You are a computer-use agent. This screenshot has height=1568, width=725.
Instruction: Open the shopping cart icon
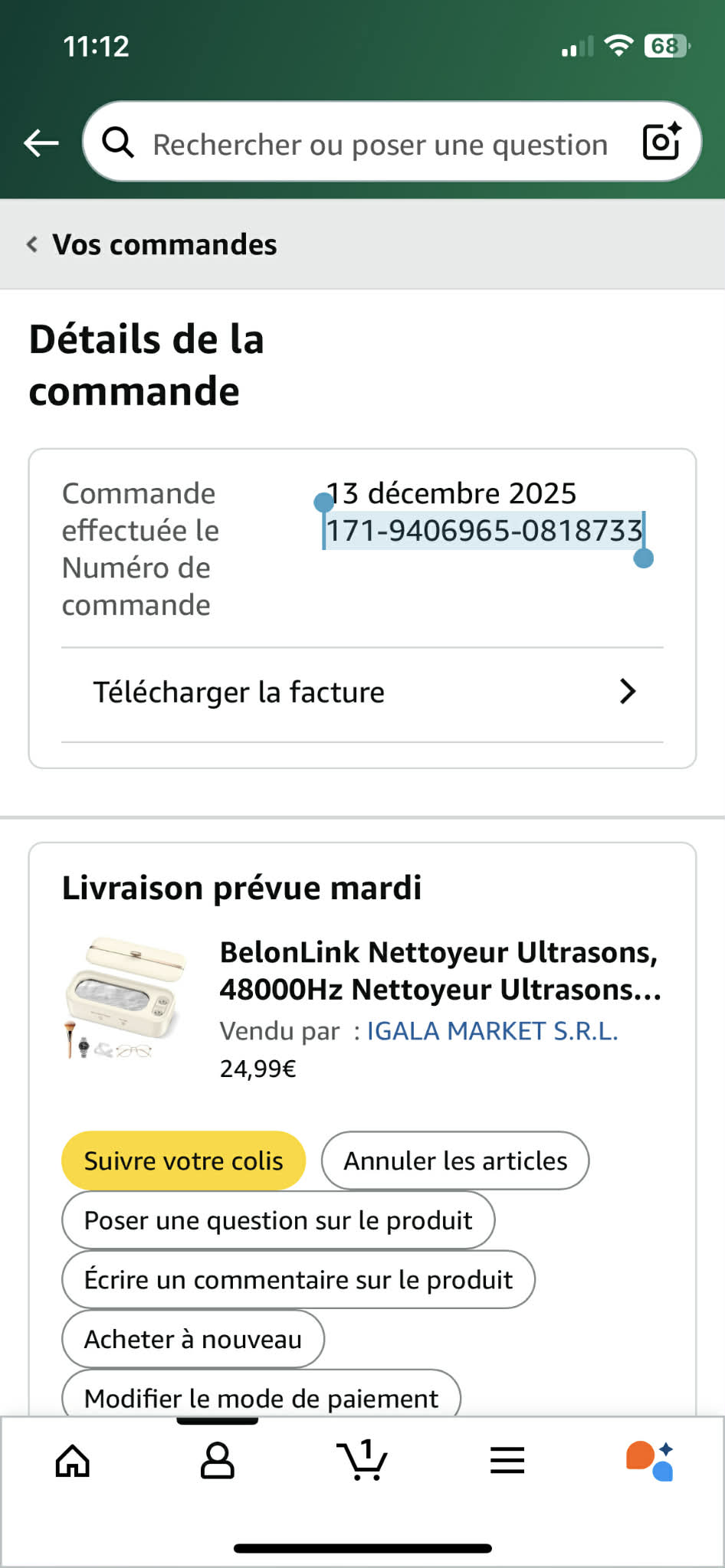point(362,1459)
